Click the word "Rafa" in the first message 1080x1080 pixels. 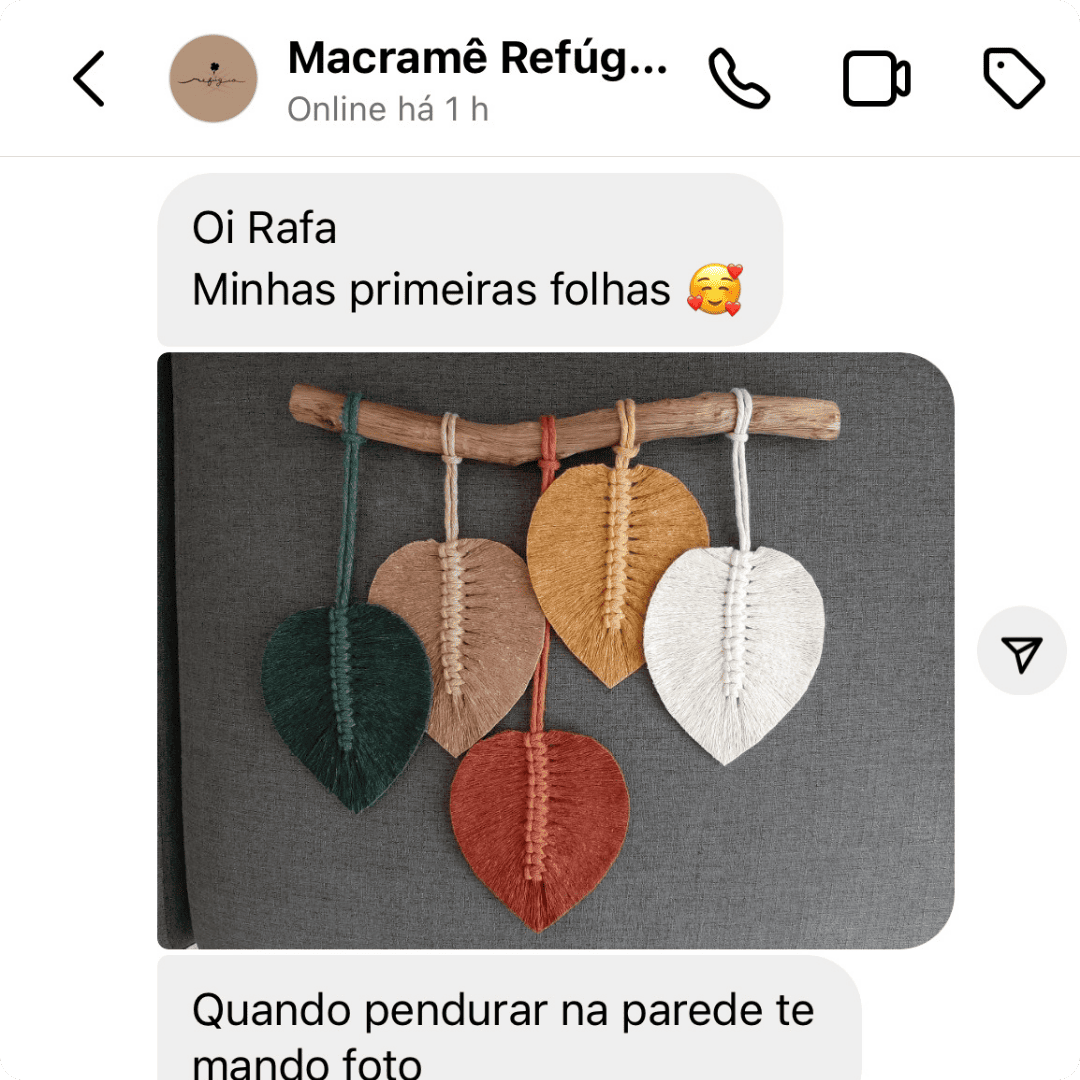(292, 228)
